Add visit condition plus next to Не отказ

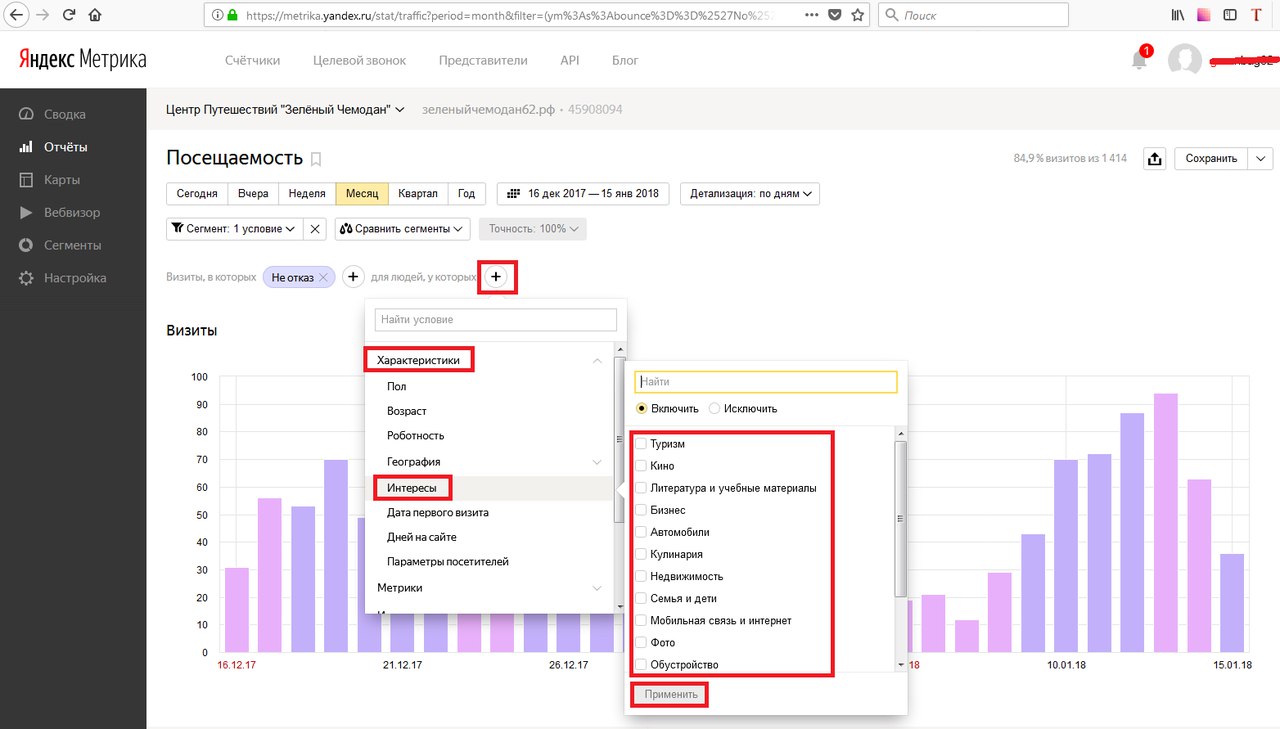click(x=354, y=277)
